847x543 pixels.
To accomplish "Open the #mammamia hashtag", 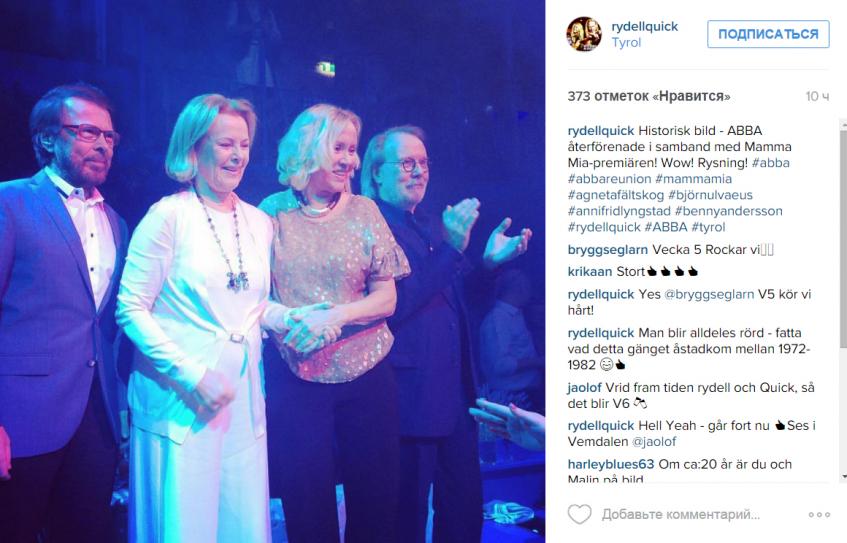I will click(694, 179).
